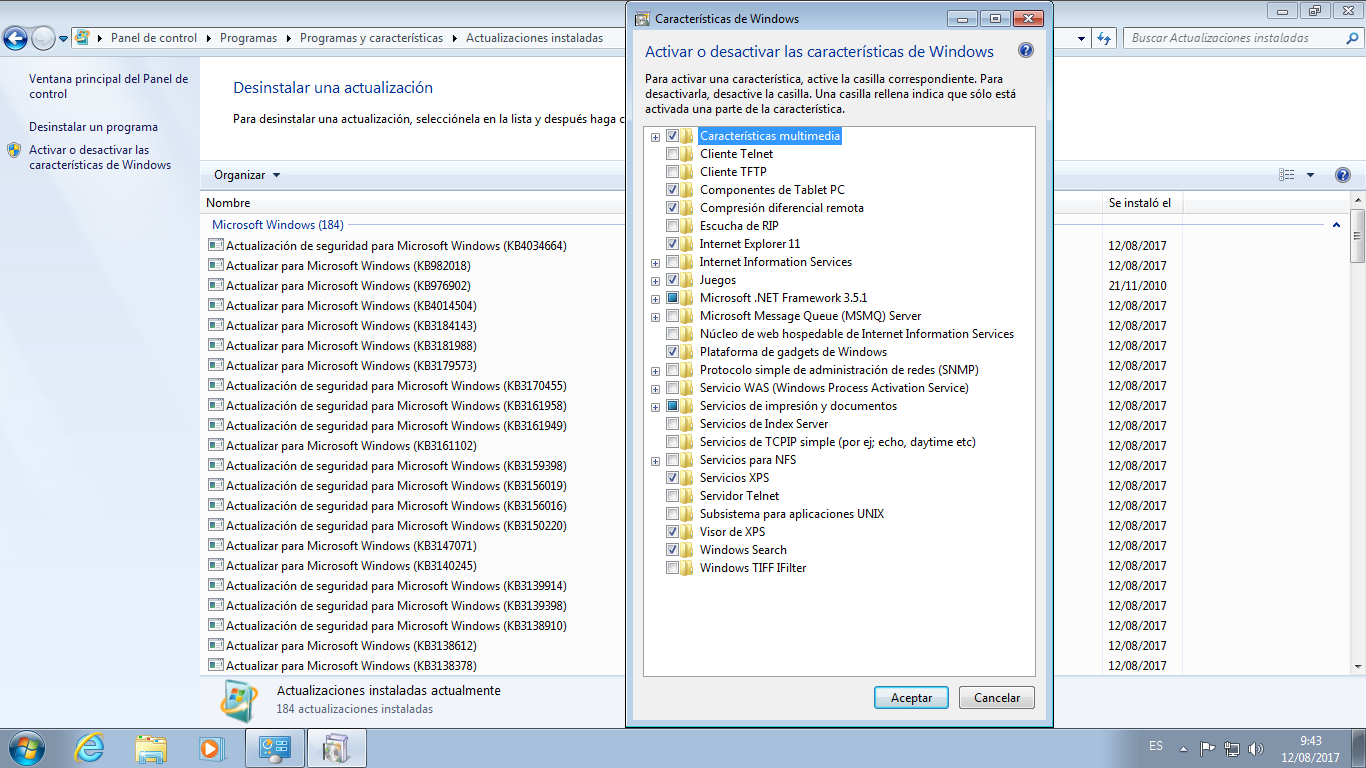1366x768 pixels.
Task: Expand Microsoft .NET Framework 3.5.1 node
Action: pos(655,298)
